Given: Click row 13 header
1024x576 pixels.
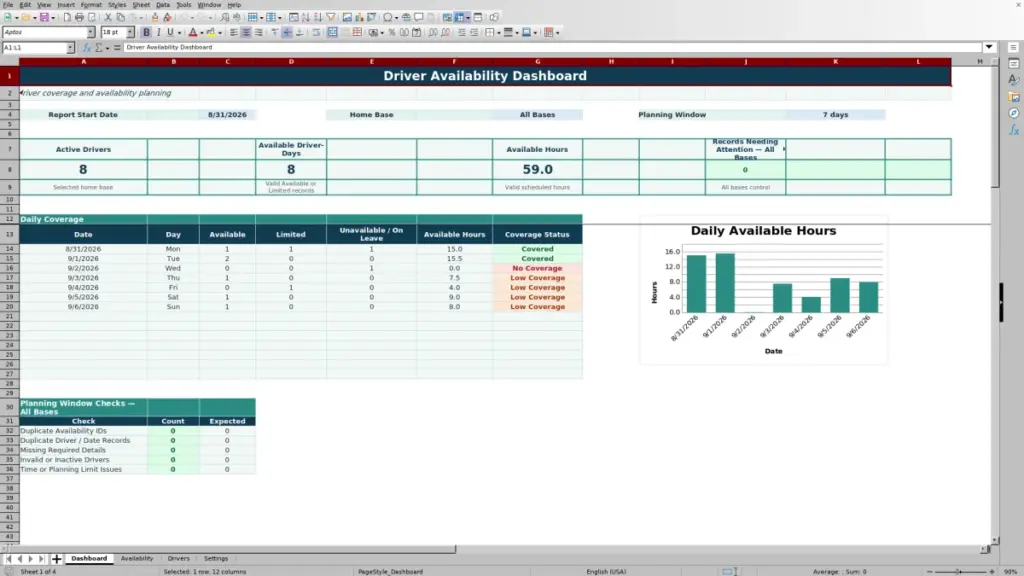Looking at the screenshot, I should click(9, 234).
